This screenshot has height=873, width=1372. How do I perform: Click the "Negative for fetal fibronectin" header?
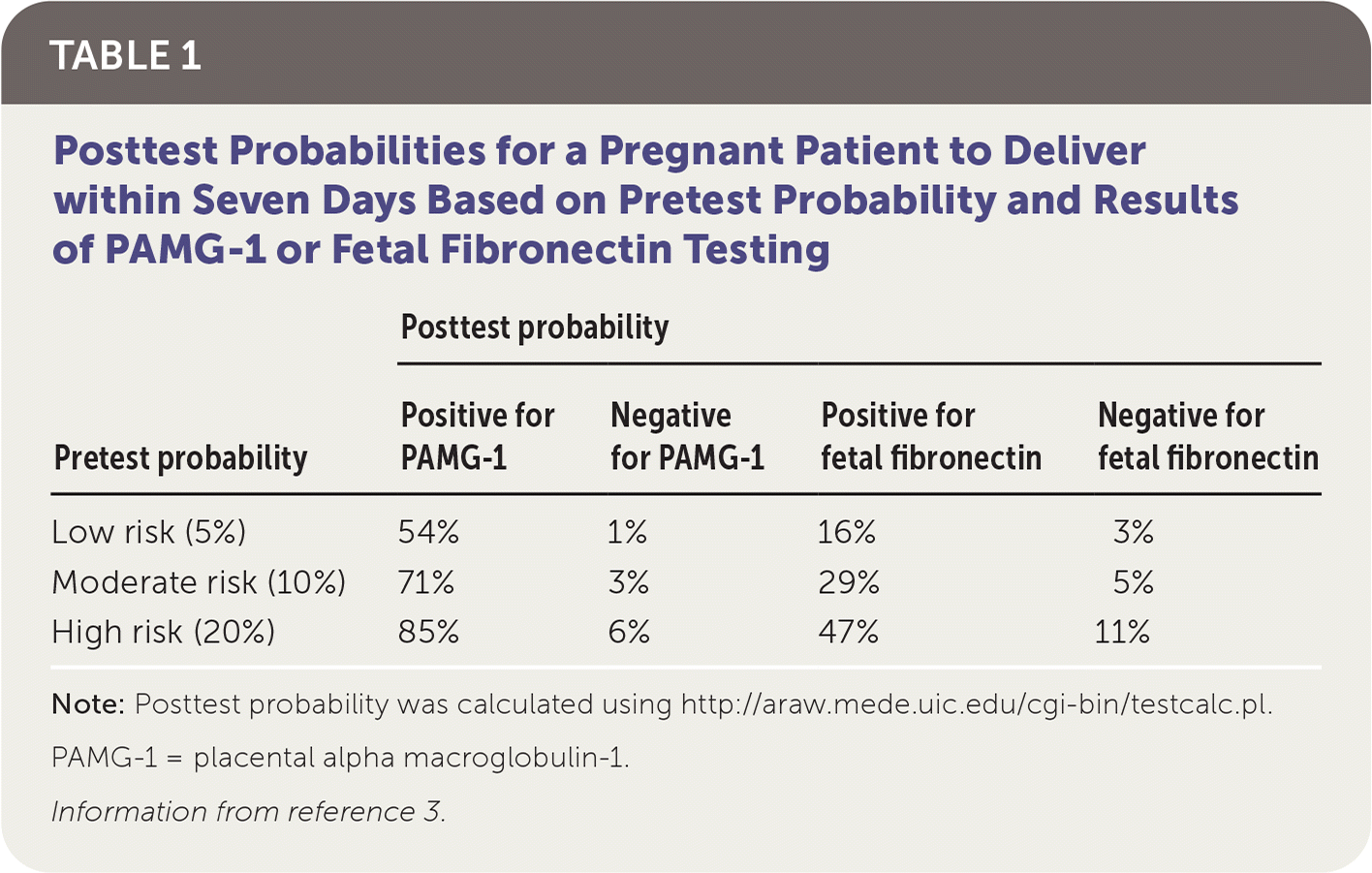tap(1207, 436)
